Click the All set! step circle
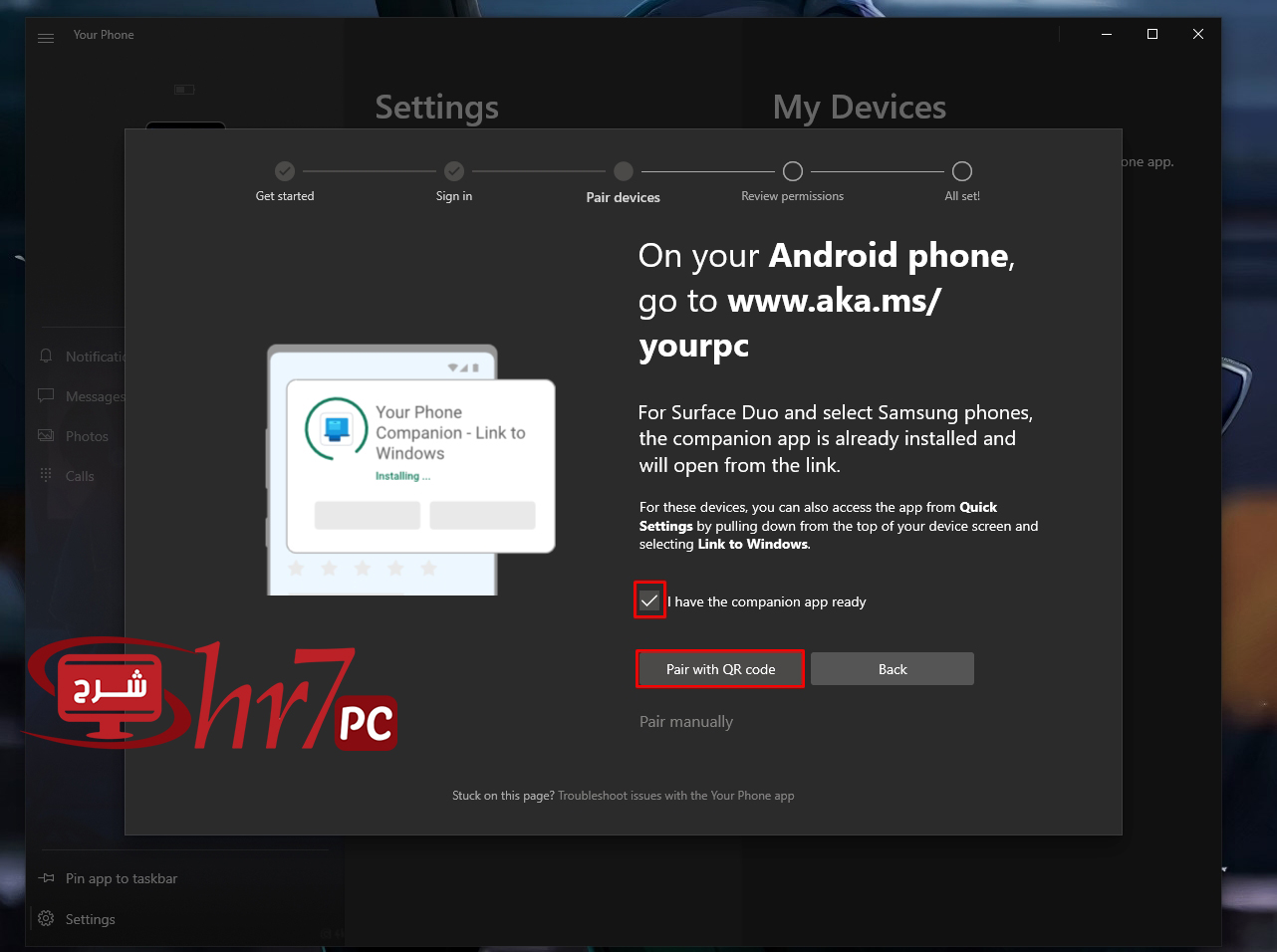This screenshot has width=1277, height=952. pos(962,171)
